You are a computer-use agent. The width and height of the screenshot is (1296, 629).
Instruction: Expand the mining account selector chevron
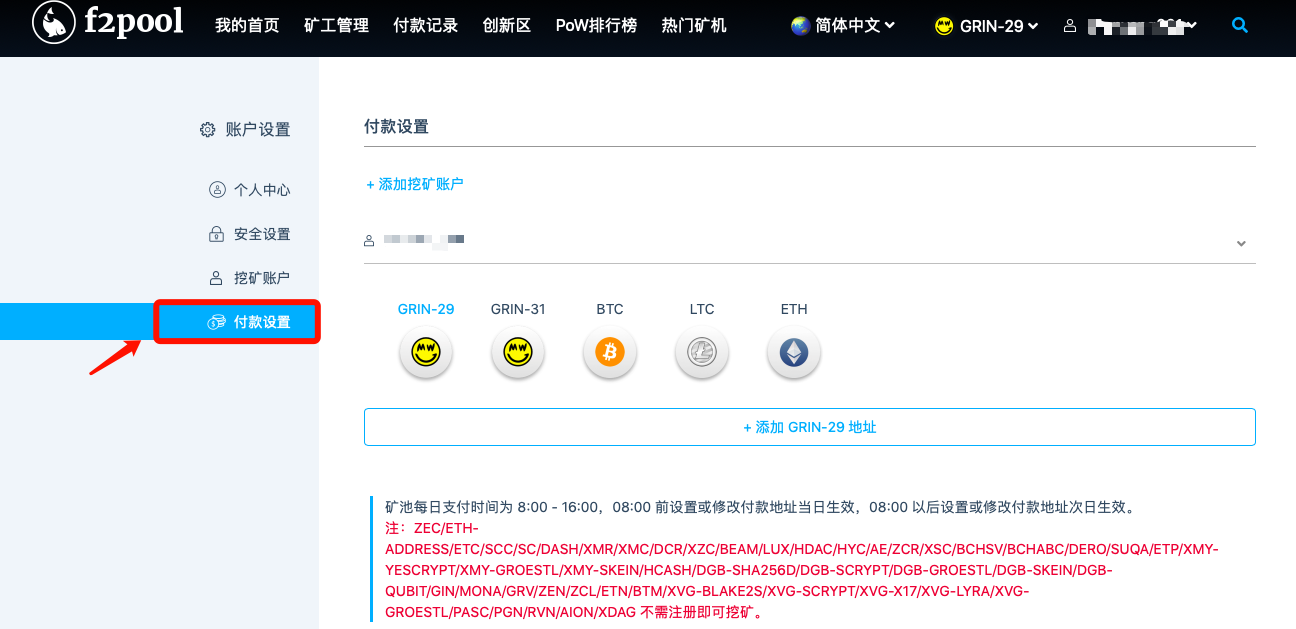1241,243
